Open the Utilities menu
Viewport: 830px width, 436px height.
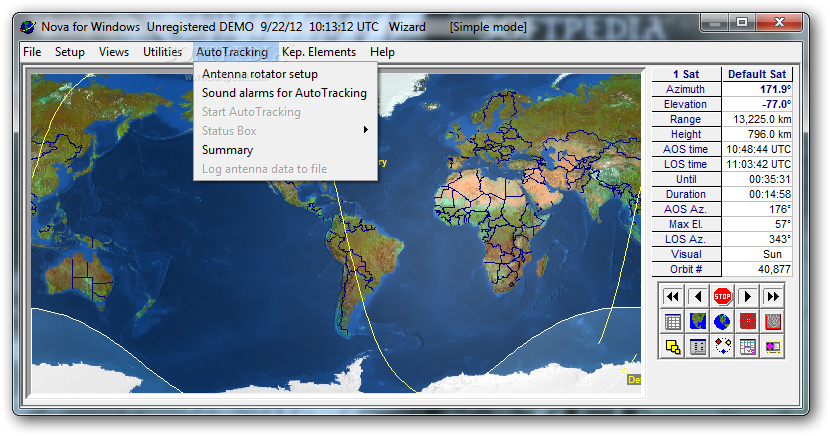(162, 52)
